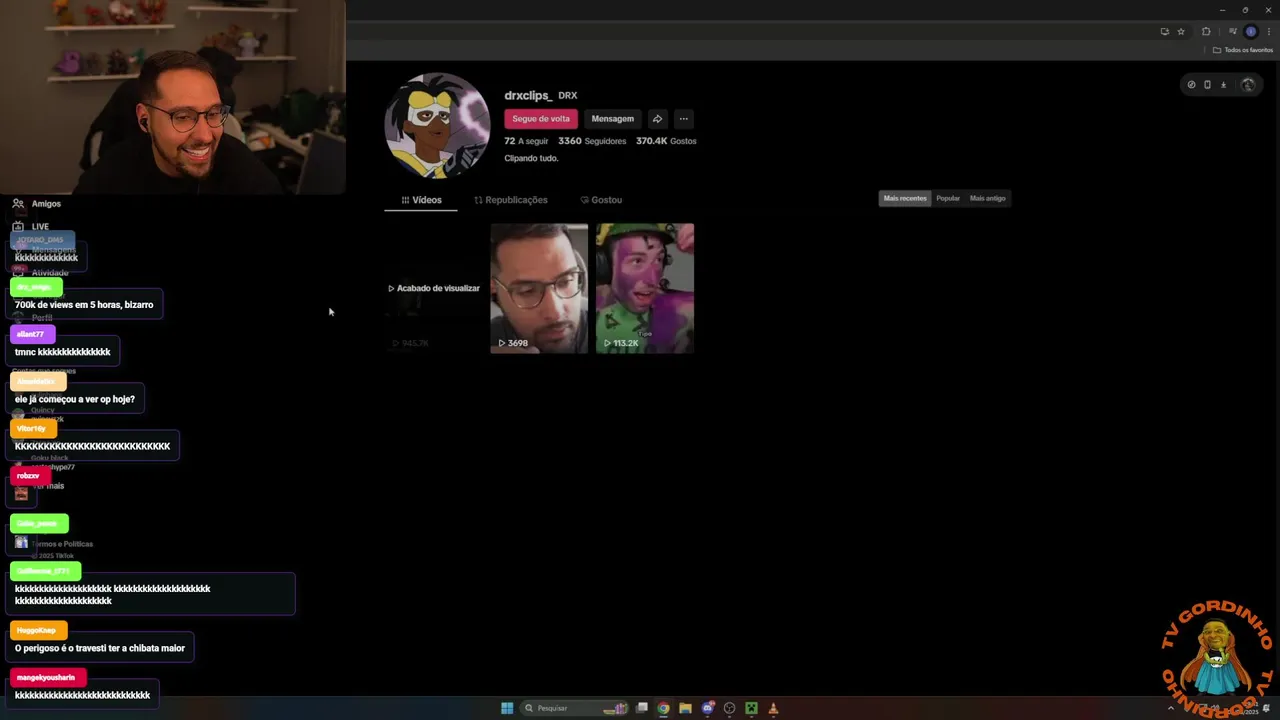Image resolution: width=1280 pixels, height=720 pixels.
Task: Click the profile bio 'Clipando tudo.'
Action: point(531,158)
